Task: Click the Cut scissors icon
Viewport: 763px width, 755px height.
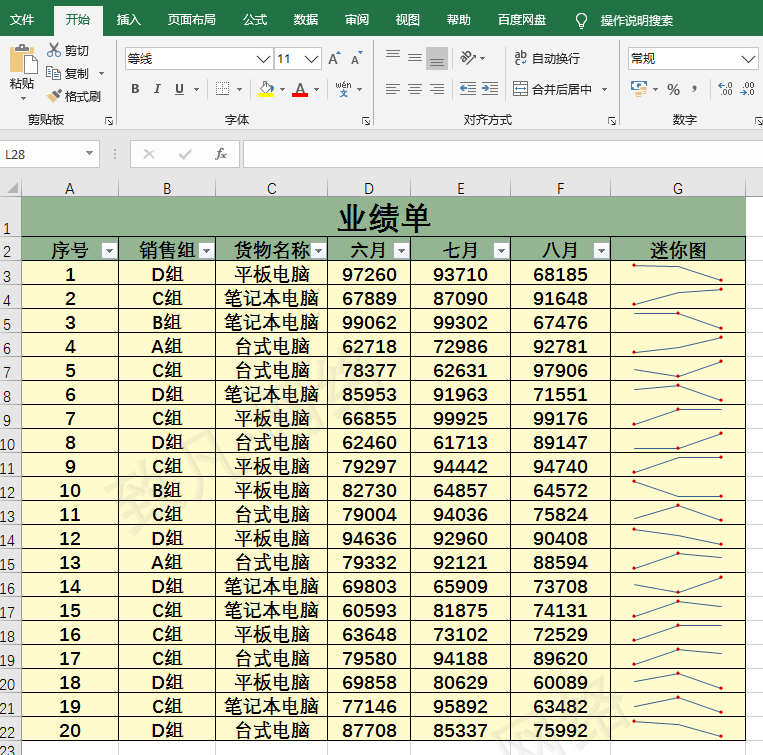Action: pos(54,51)
